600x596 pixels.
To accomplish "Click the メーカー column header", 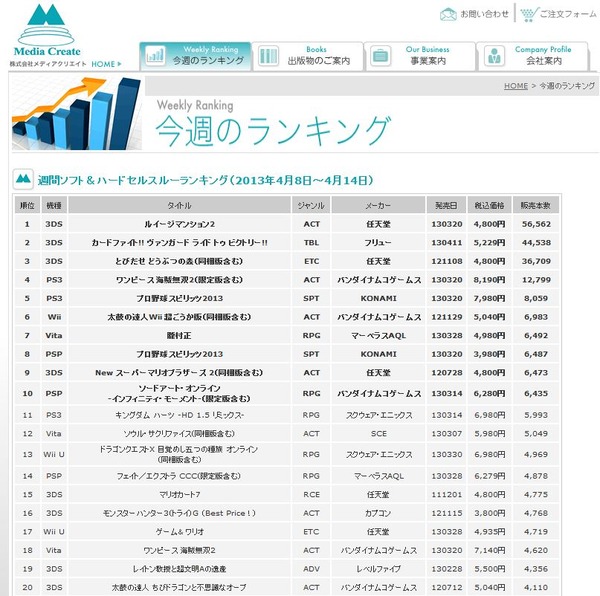I will click(378, 205).
